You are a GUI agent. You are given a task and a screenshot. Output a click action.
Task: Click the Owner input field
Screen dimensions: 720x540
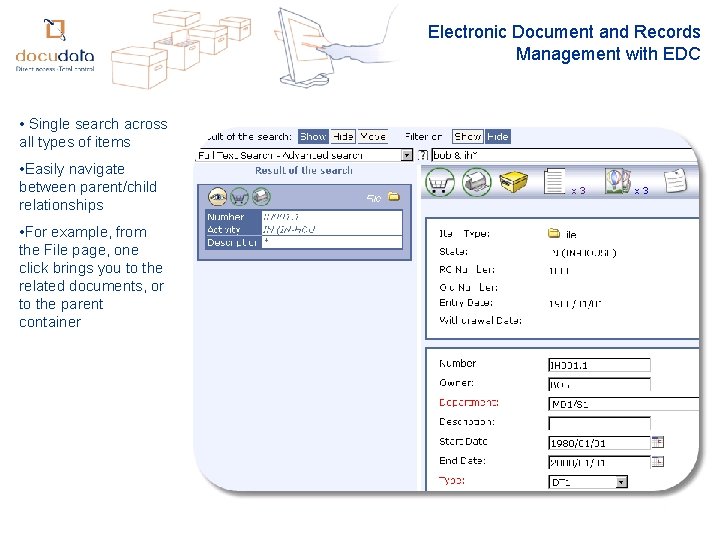coord(599,384)
